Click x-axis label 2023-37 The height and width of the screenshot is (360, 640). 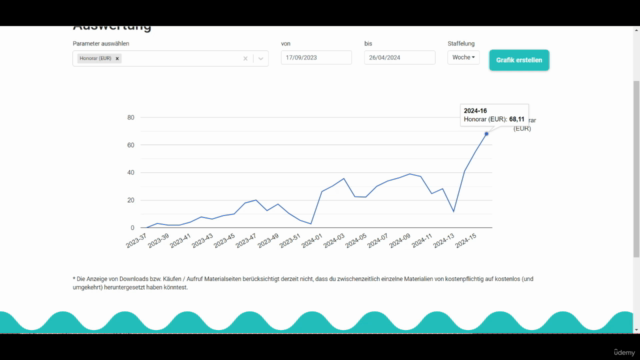coord(136,241)
